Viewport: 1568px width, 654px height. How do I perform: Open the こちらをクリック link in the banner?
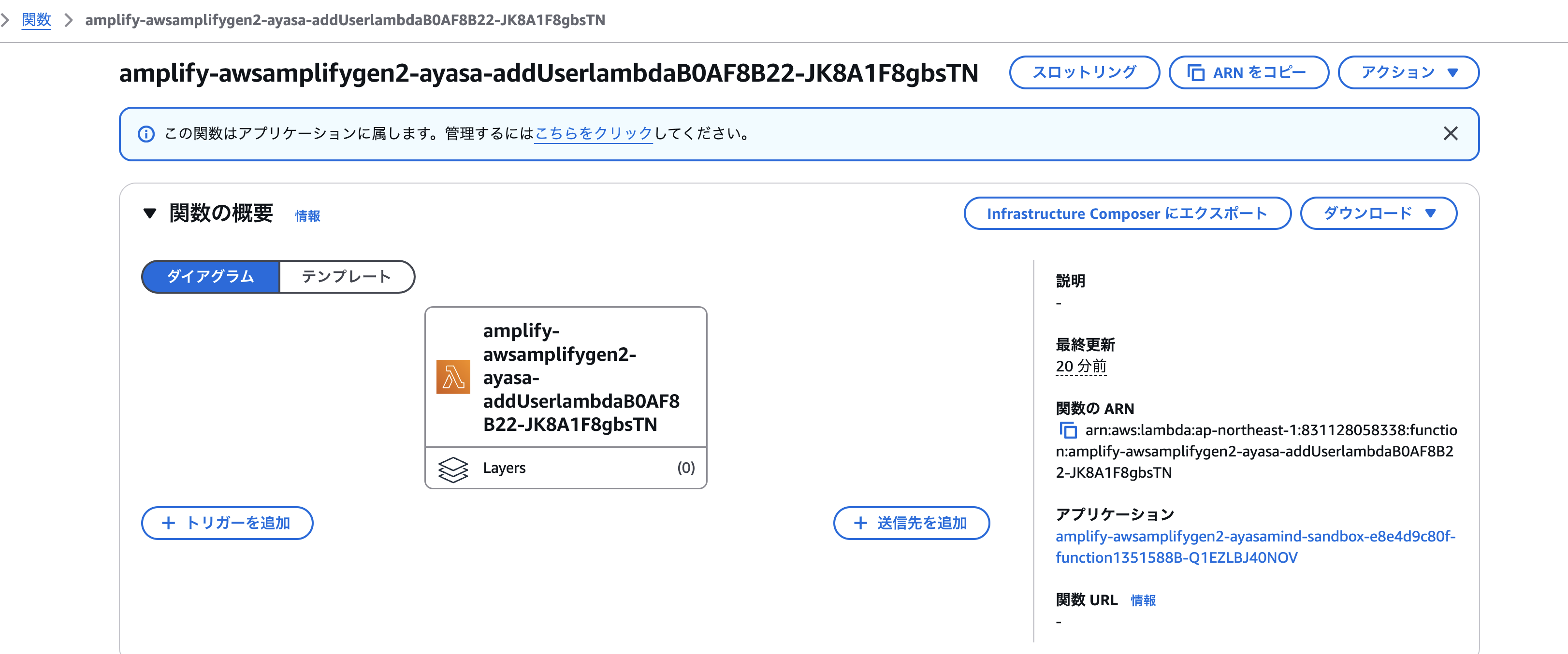(x=594, y=134)
